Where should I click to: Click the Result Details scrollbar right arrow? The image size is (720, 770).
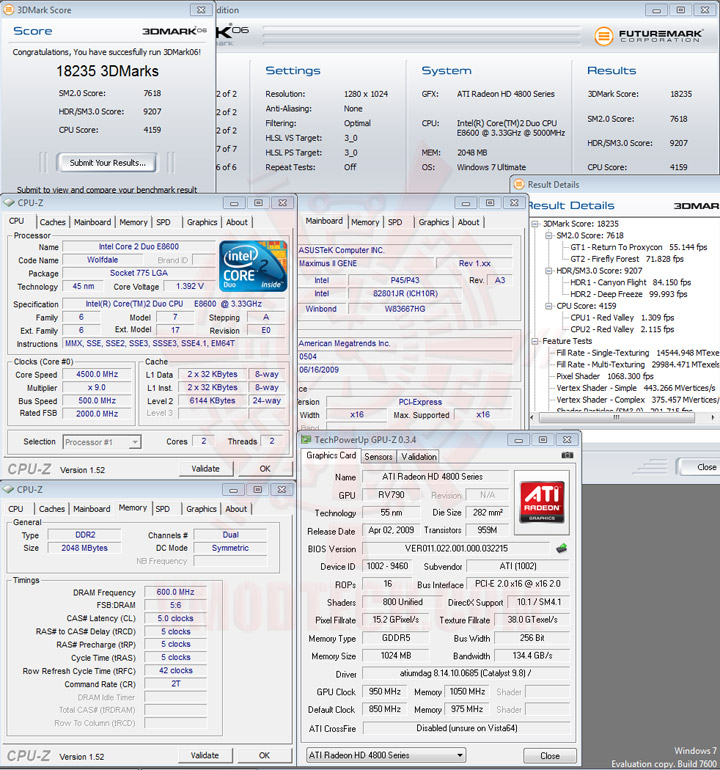coord(713,417)
